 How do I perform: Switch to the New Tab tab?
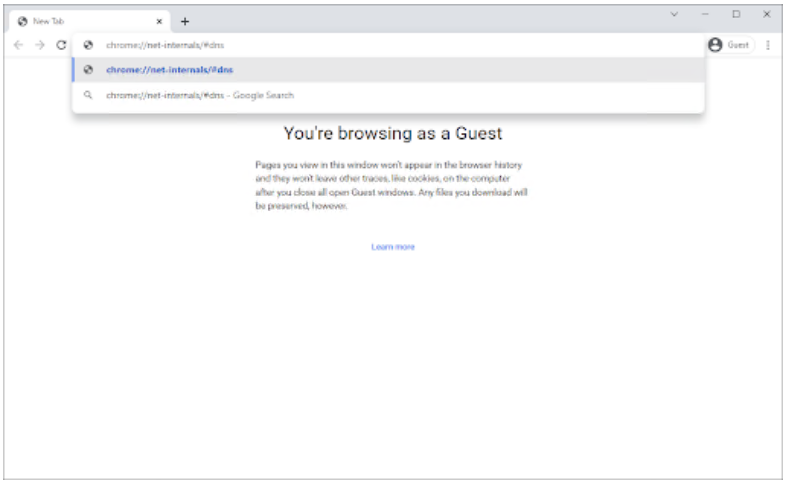80,21
